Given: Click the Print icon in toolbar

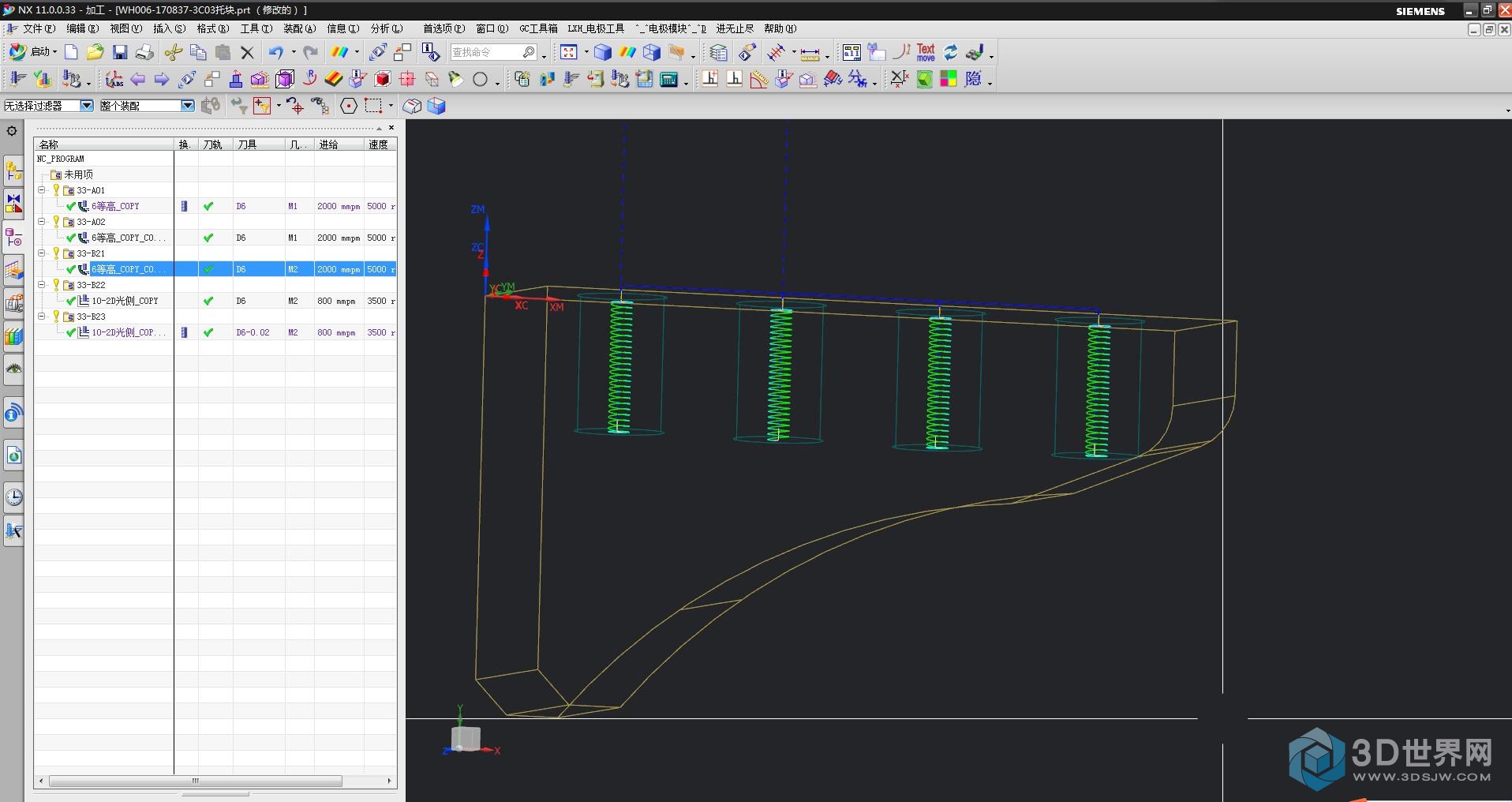Looking at the screenshot, I should pyautogui.click(x=144, y=53).
